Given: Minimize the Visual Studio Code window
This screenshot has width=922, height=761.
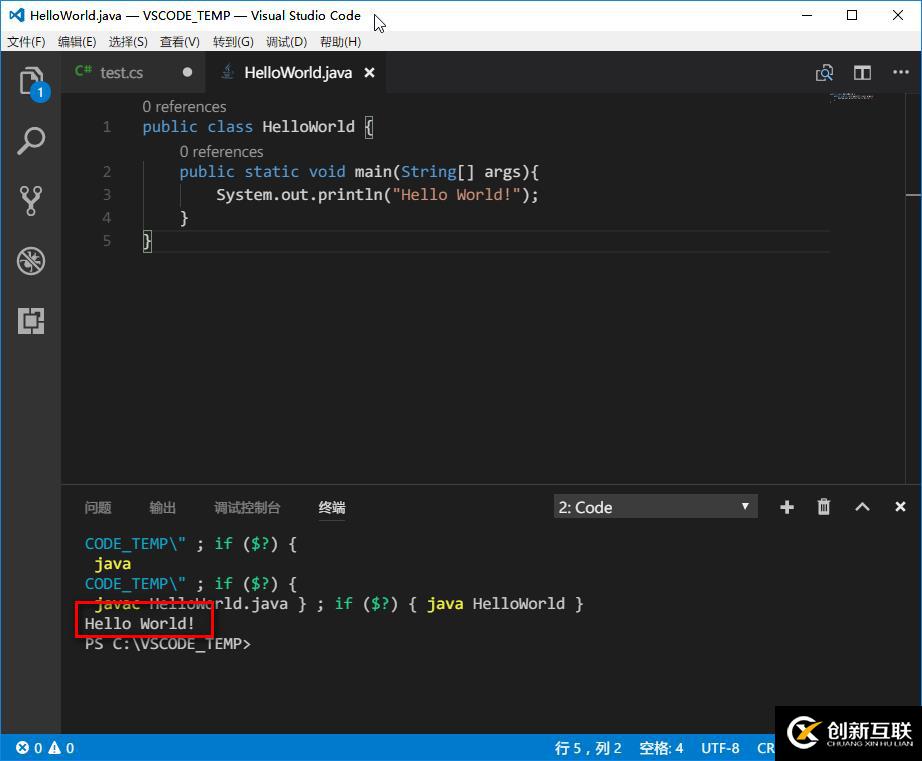Looking at the screenshot, I should tap(807, 15).
